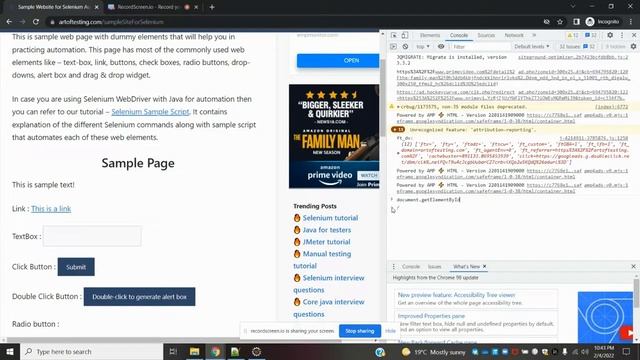Open the Incognito profile button
640x360 pixels.
[x=602, y=22]
